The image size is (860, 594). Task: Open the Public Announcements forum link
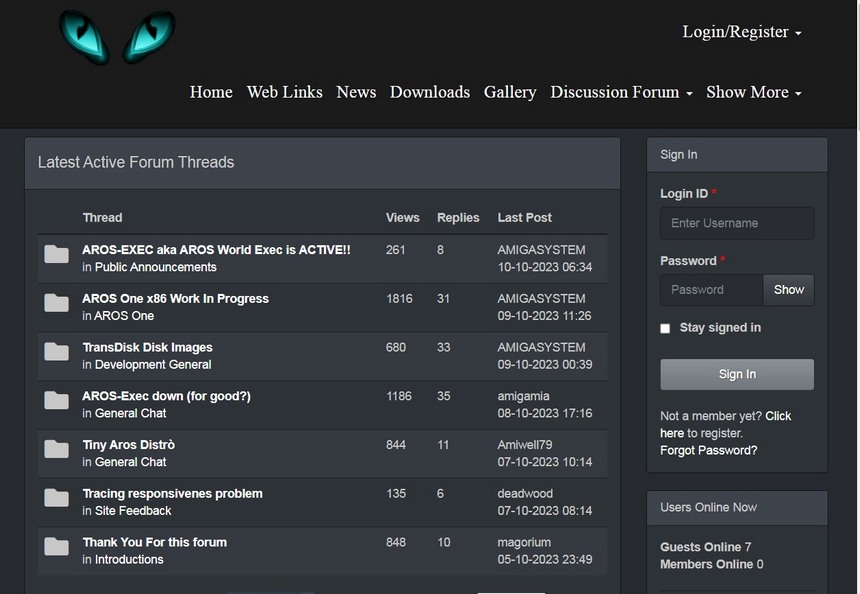coord(155,267)
